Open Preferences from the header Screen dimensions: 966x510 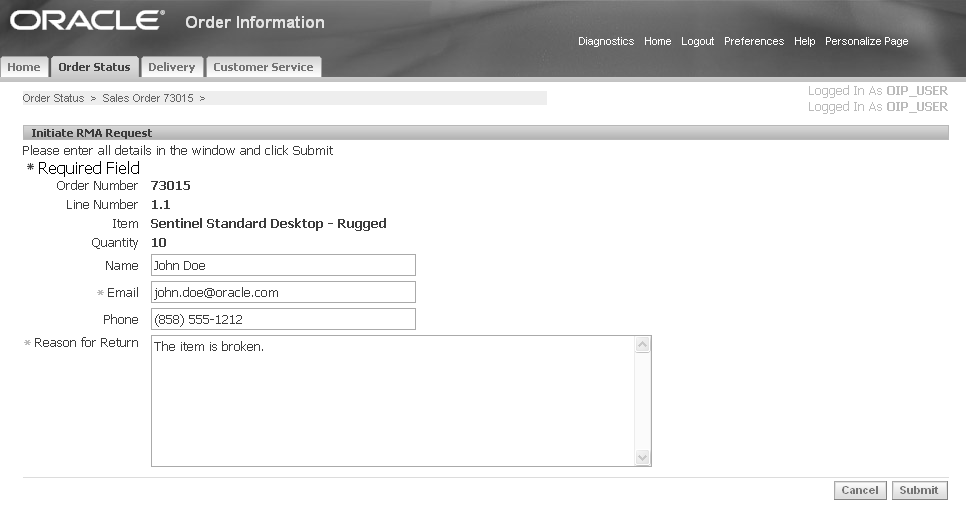pos(754,41)
